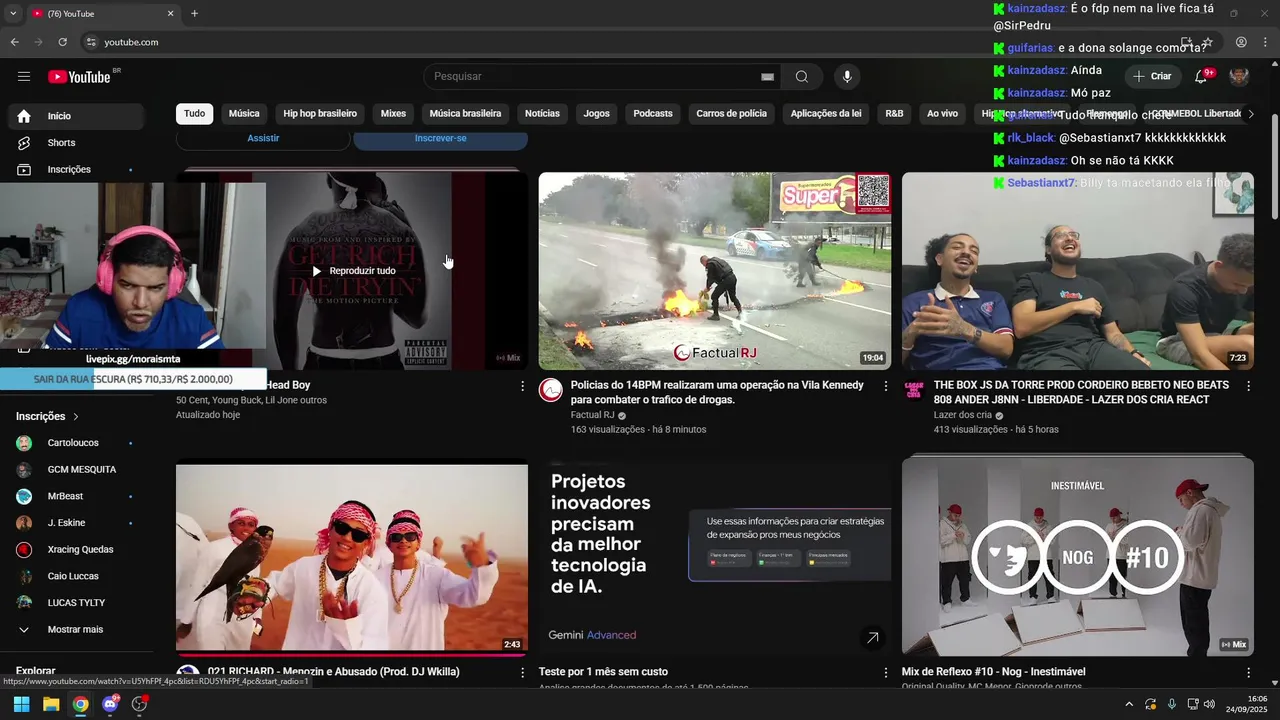The width and height of the screenshot is (1280, 720).
Task: Select the Mixes filter chip
Action: [x=394, y=114]
